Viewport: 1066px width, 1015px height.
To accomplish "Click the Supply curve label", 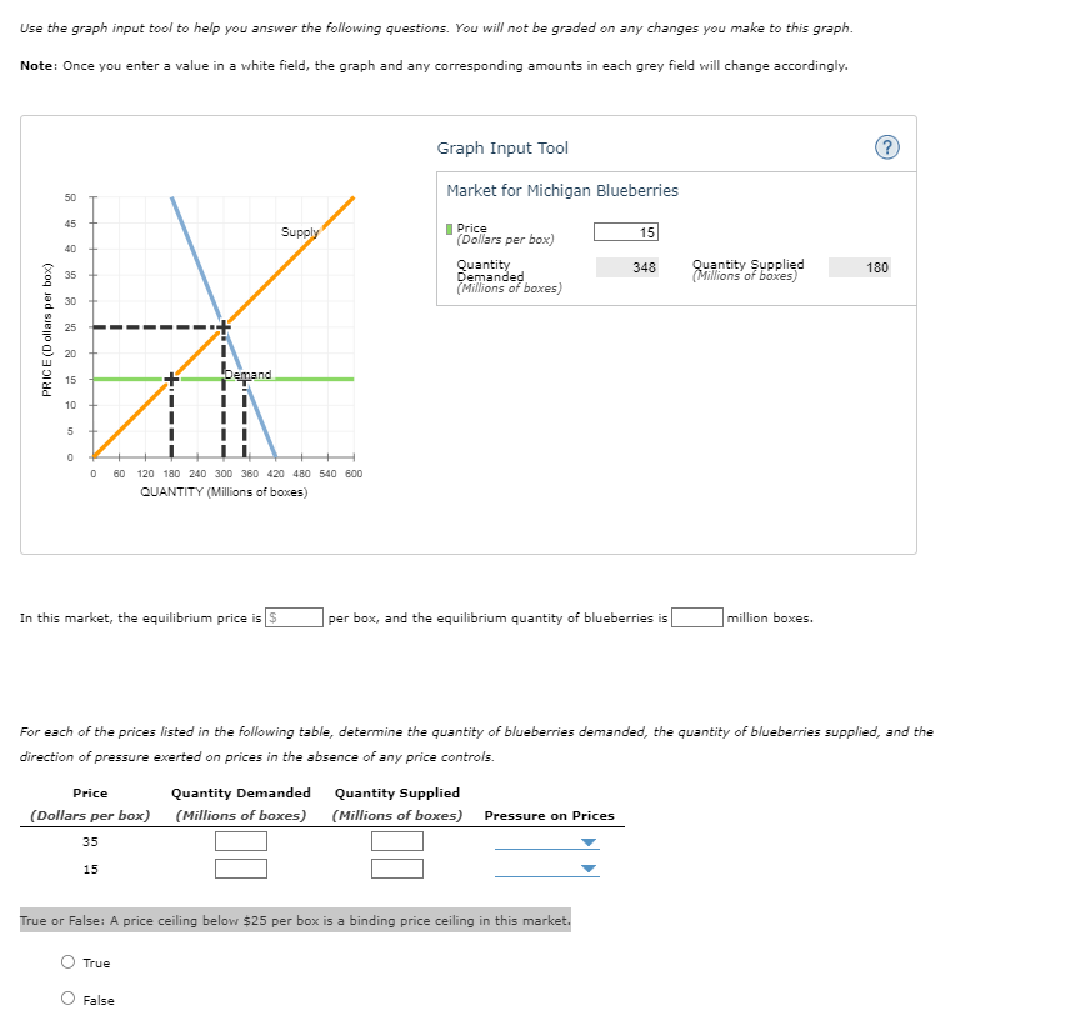I will click(x=300, y=232).
